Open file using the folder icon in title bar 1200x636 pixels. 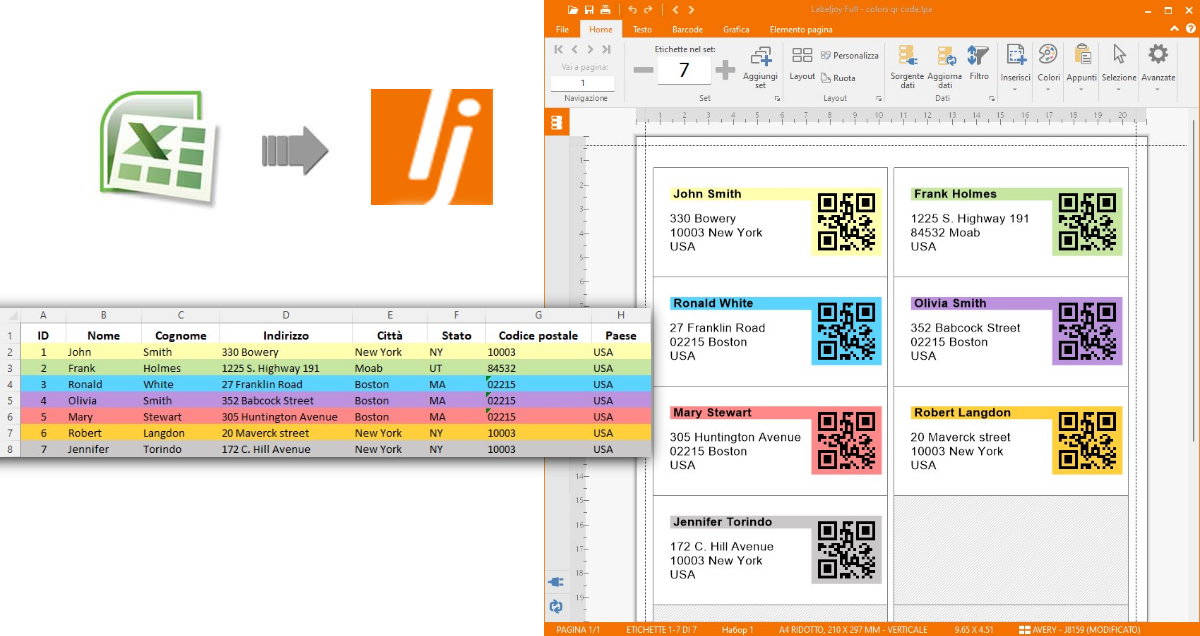coord(575,9)
